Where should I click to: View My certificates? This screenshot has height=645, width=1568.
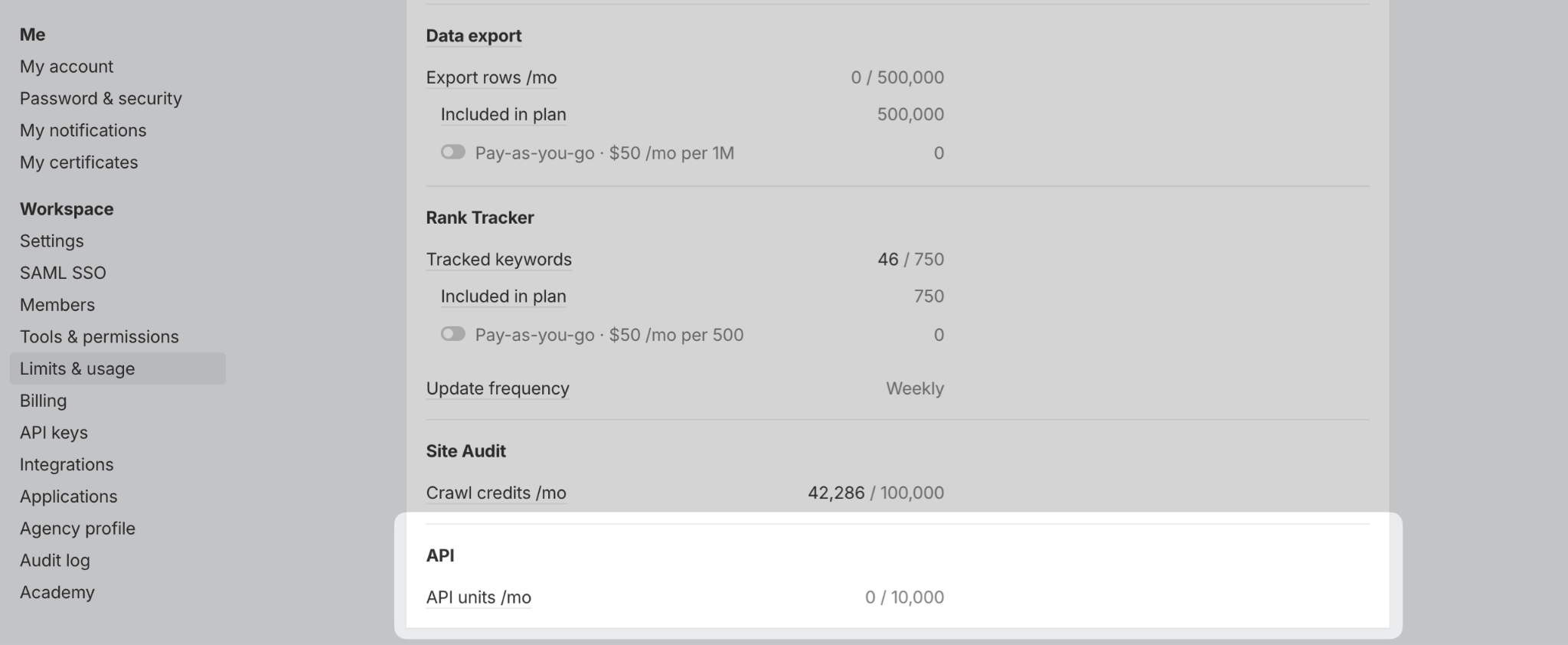click(79, 162)
